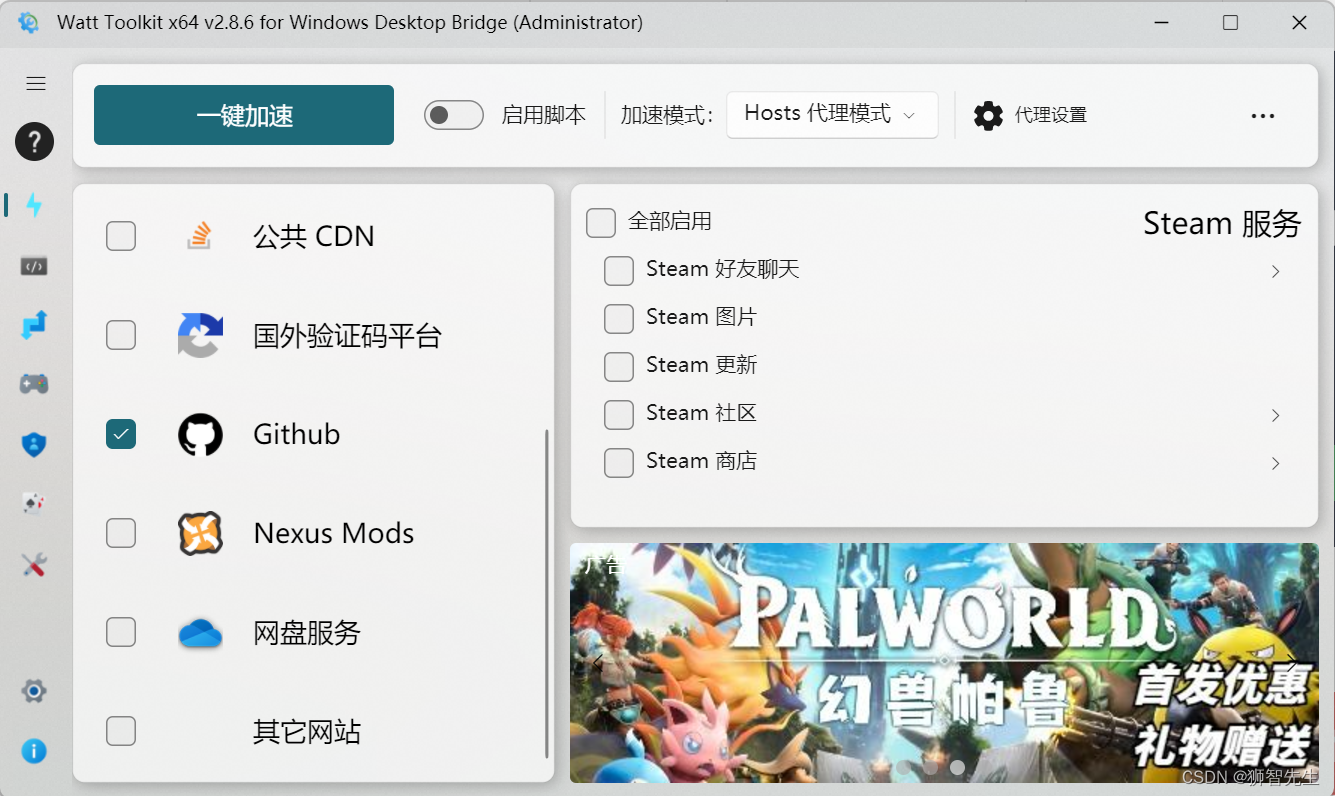The width and height of the screenshot is (1335, 796).
Task: Click the 网盘服务 label
Action: pos(307,633)
